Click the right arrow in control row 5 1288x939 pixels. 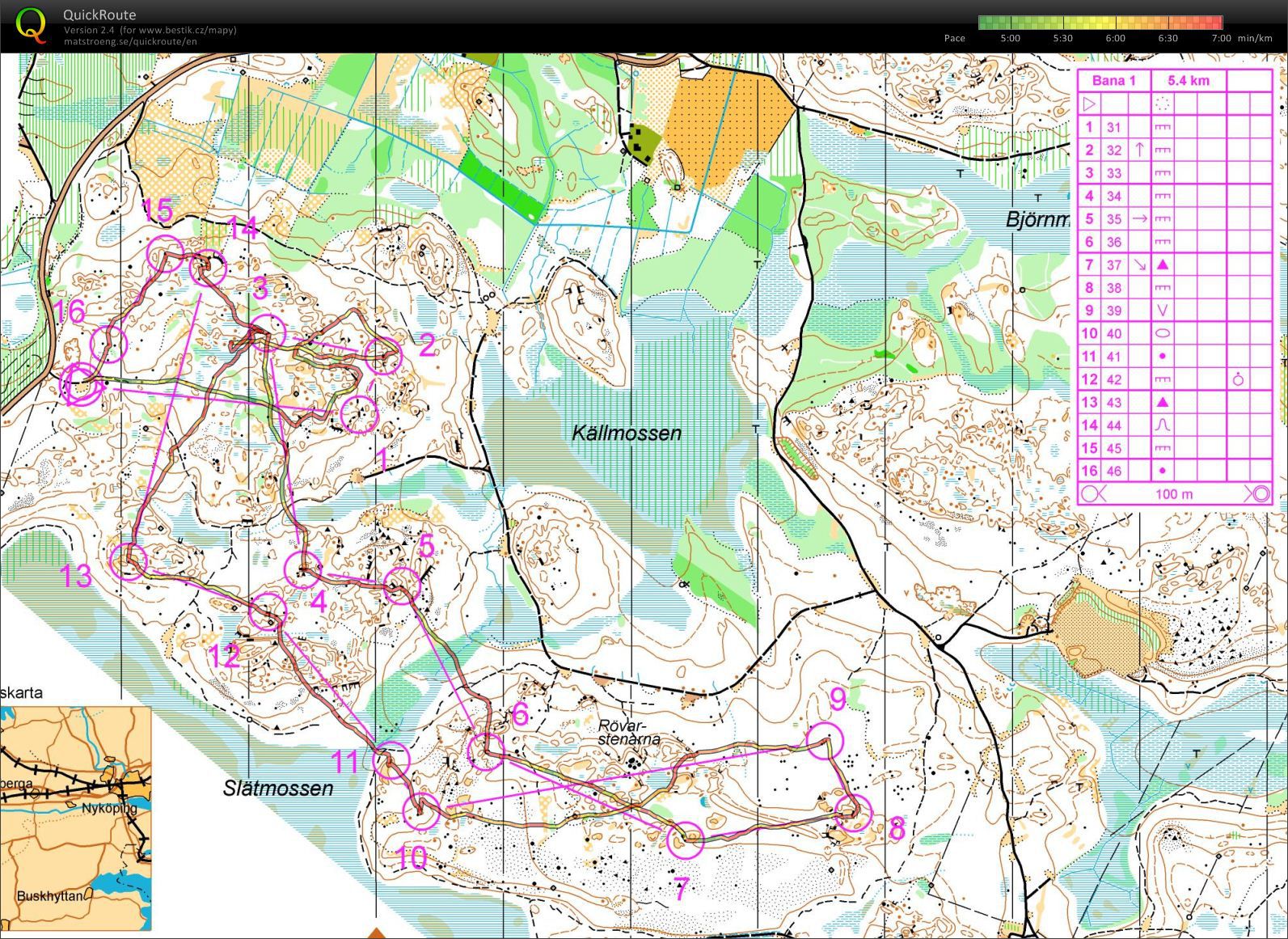(x=1139, y=218)
